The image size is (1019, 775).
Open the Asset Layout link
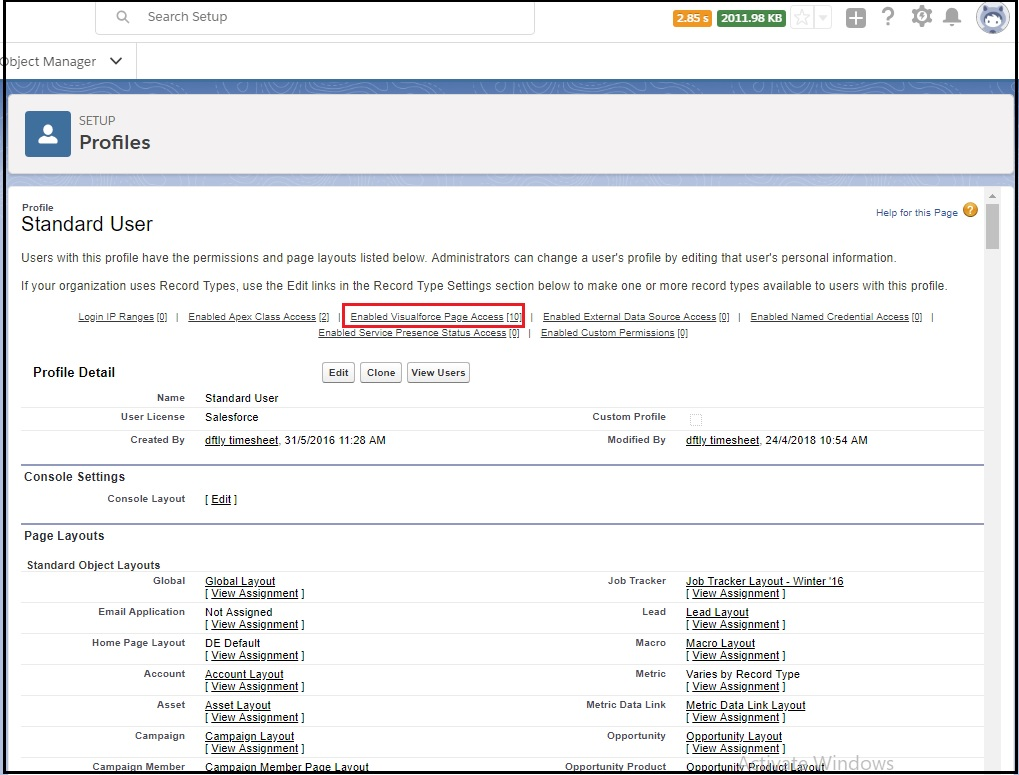[x=238, y=705]
